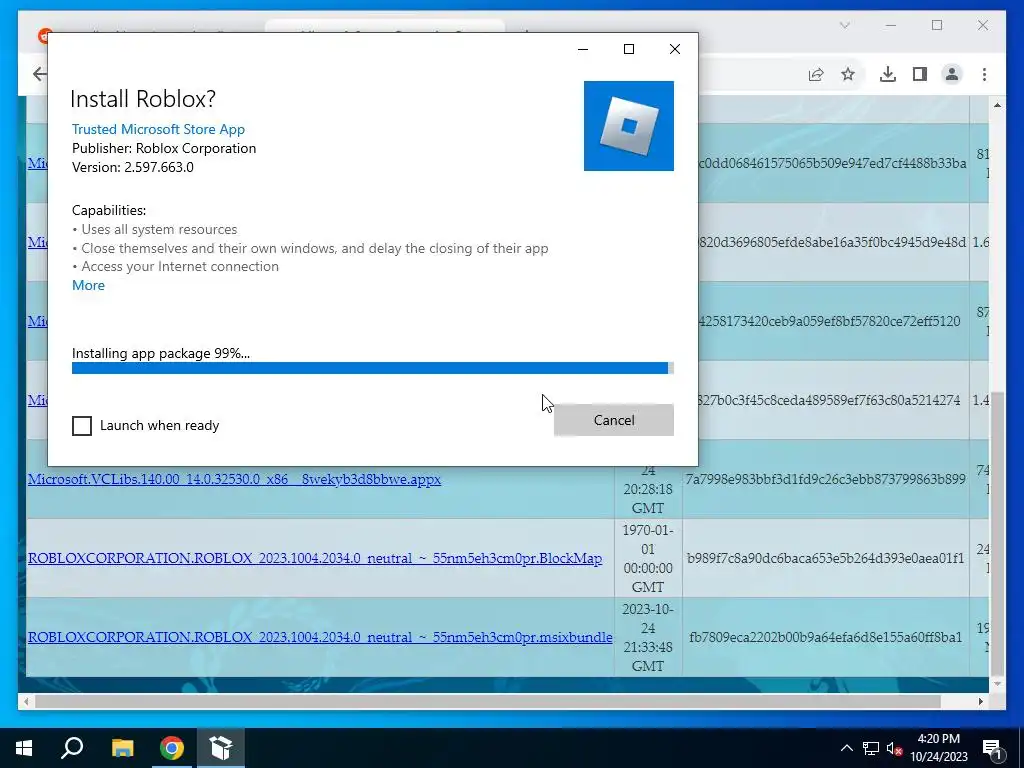Open the Trusted Microsoft Store App link
The width and height of the screenshot is (1024, 768).
click(x=158, y=129)
